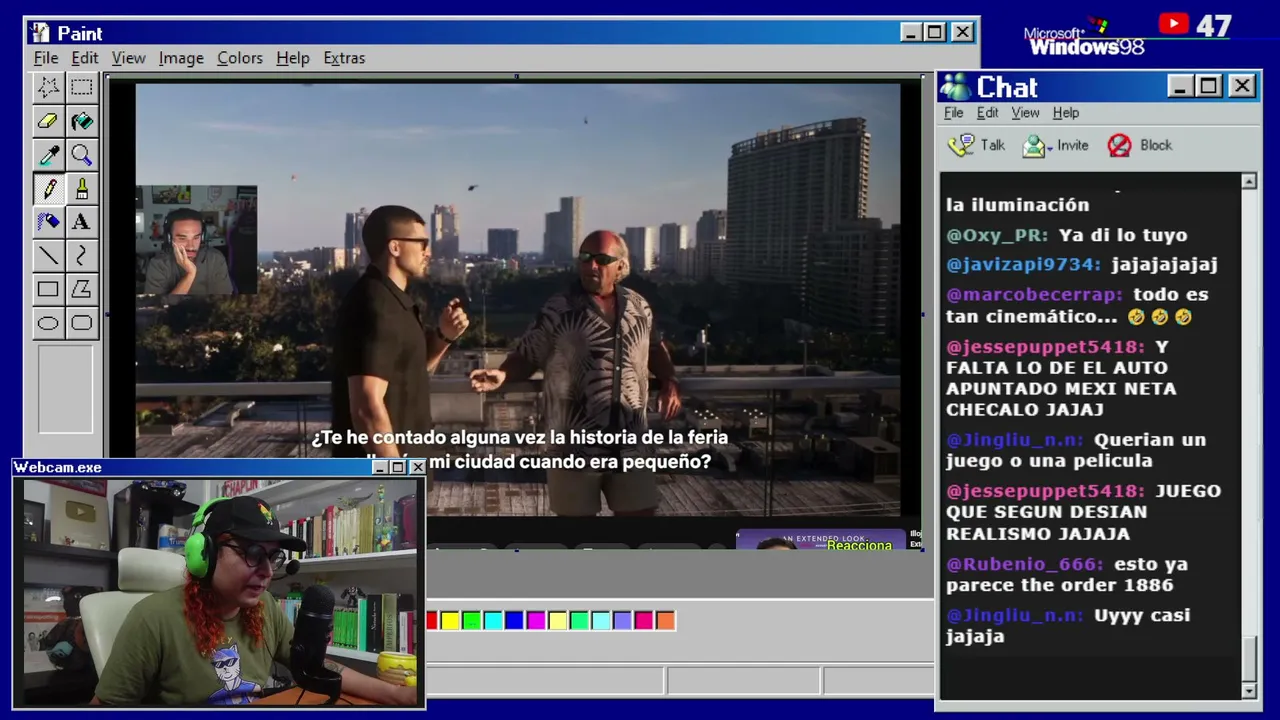Pick the red color swatch

[432, 621]
